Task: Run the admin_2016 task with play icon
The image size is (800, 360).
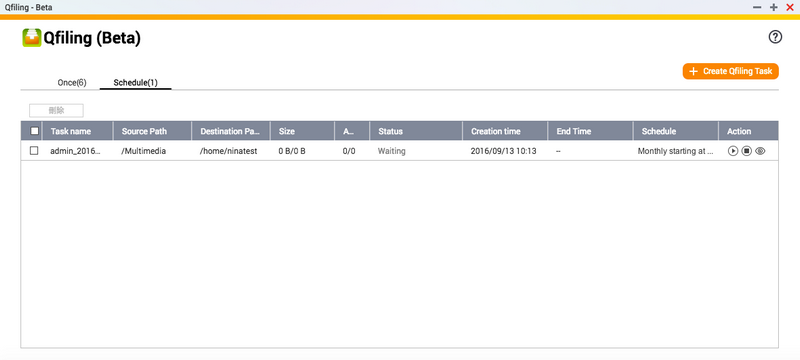Action: [x=733, y=151]
